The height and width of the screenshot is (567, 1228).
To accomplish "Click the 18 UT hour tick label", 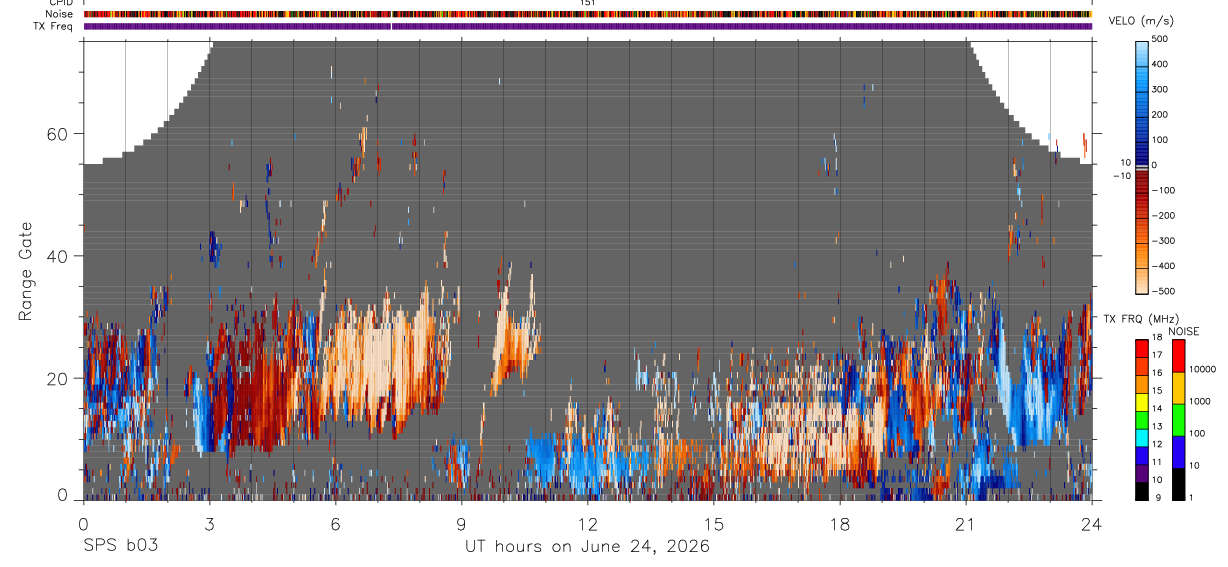I will 840,523.
